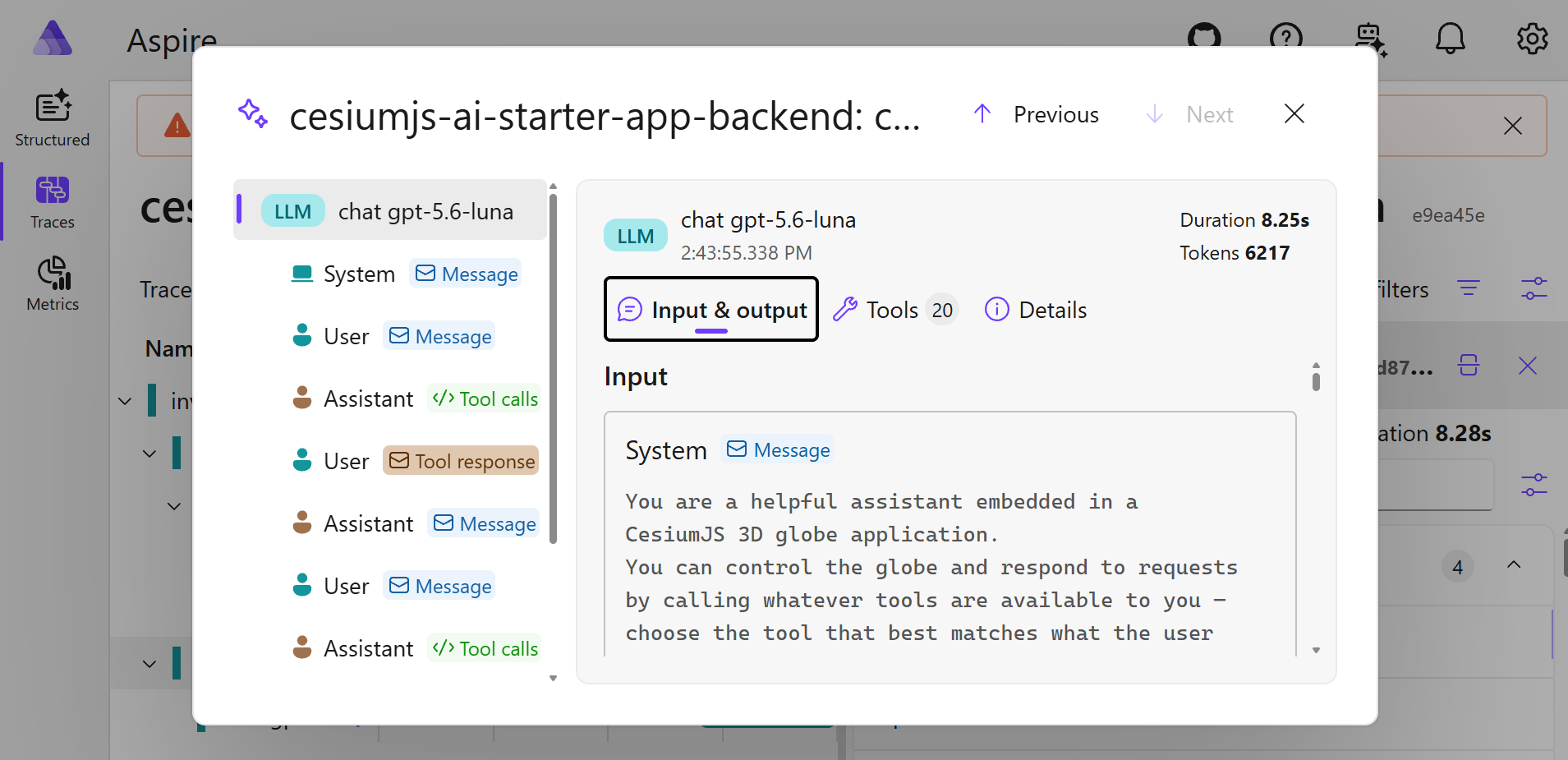Click the info icon on Details tab
This screenshot has width=1568, height=760.
click(x=996, y=310)
